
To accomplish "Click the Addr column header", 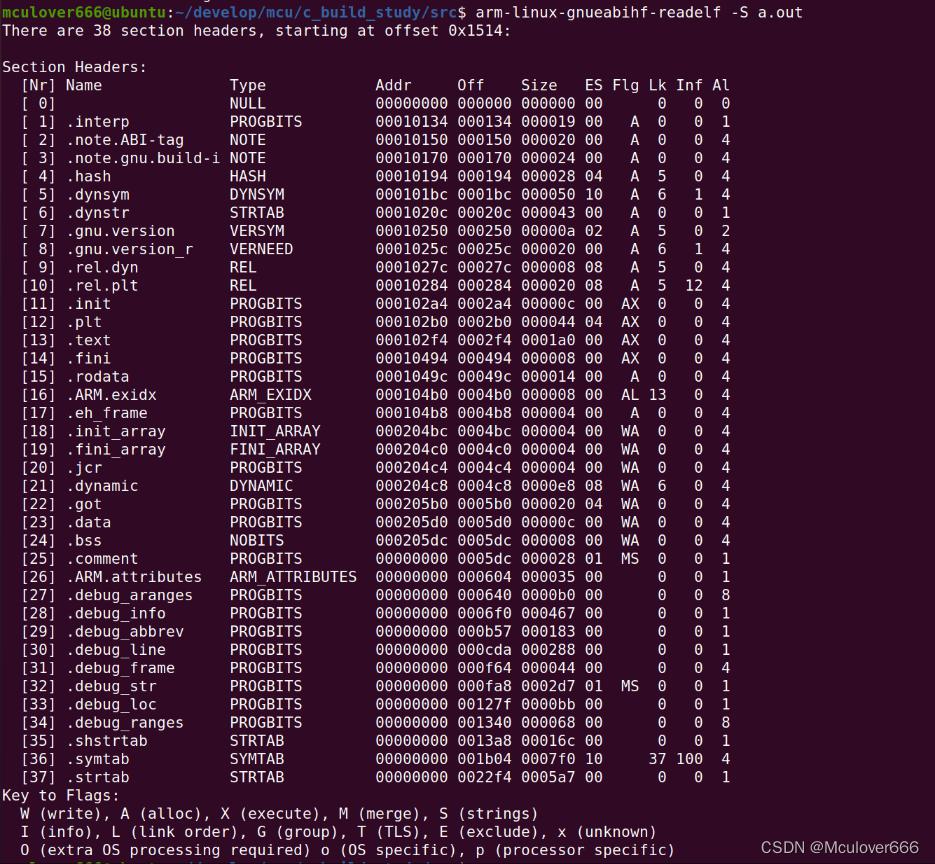I will tap(394, 85).
